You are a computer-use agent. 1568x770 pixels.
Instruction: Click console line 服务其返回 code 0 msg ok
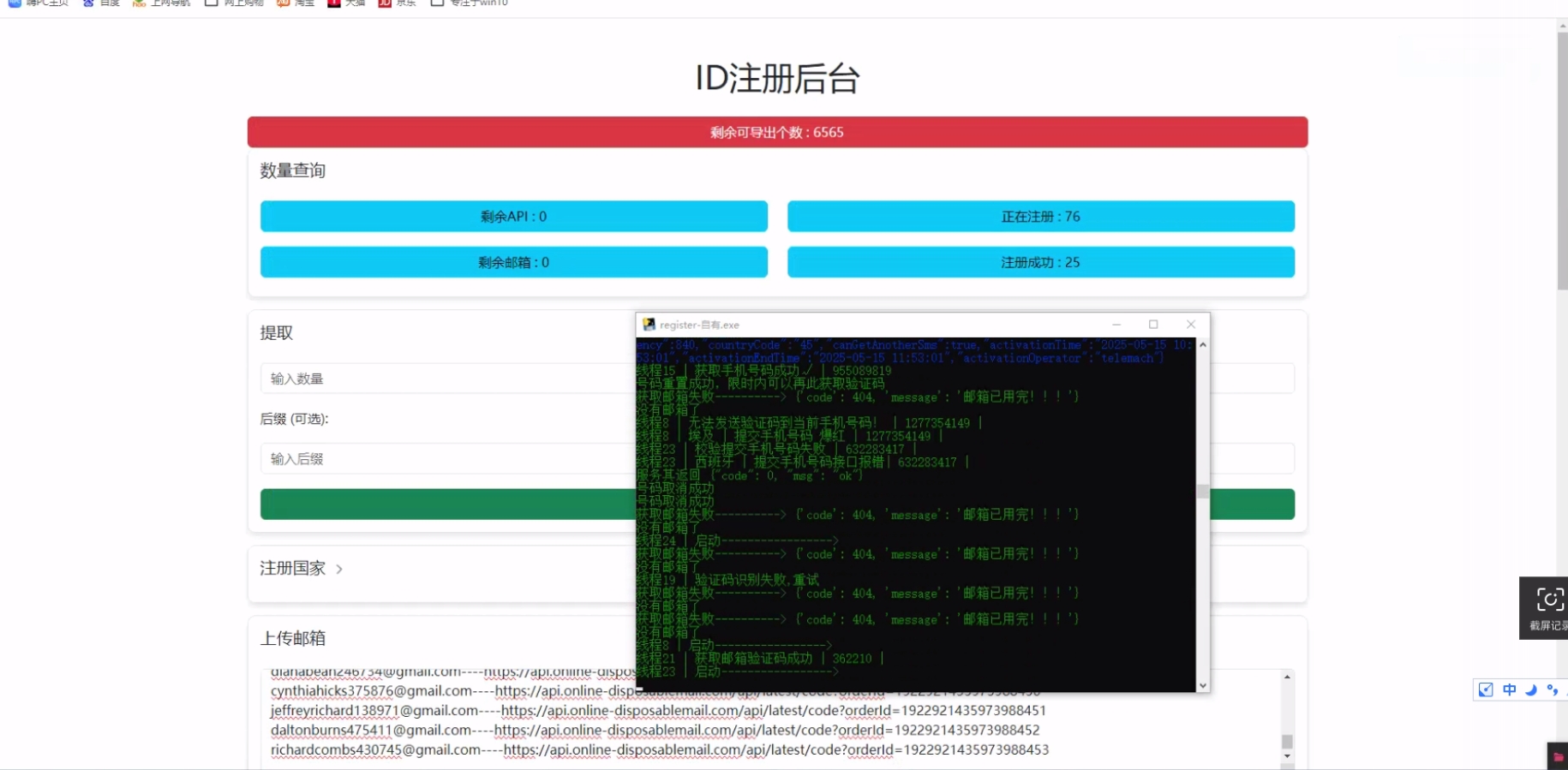click(750, 475)
